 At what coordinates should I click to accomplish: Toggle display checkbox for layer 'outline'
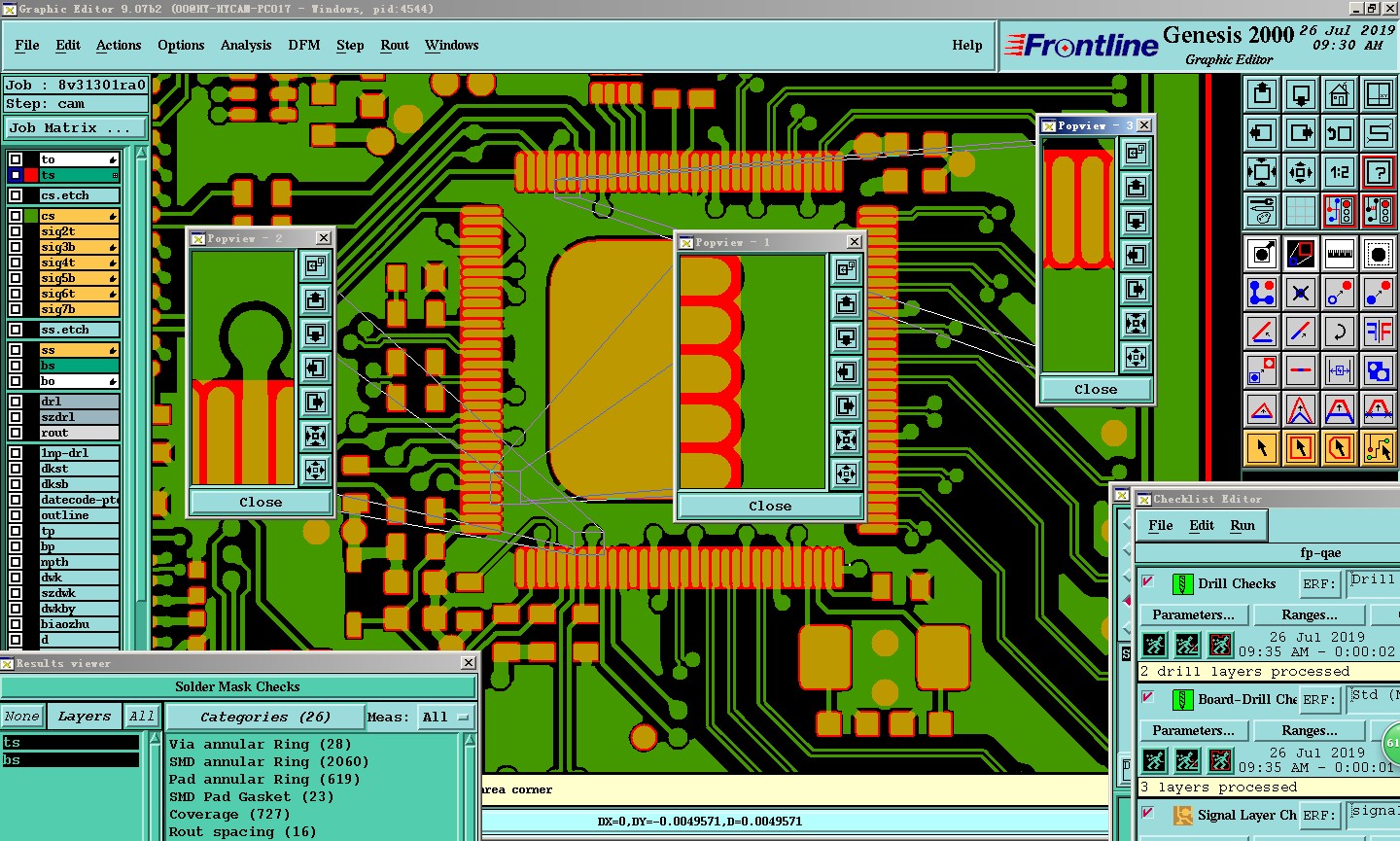16,515
